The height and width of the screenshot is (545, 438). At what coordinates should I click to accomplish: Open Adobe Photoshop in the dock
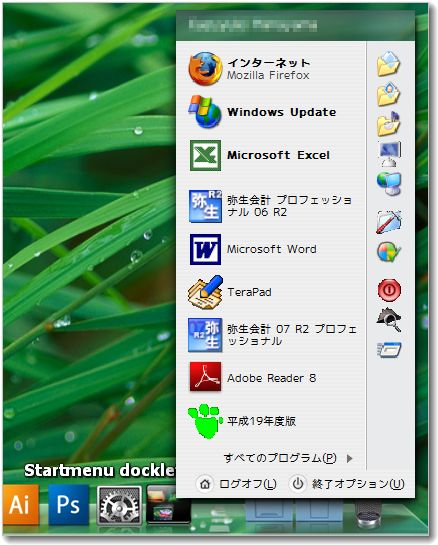coord(68,505)
